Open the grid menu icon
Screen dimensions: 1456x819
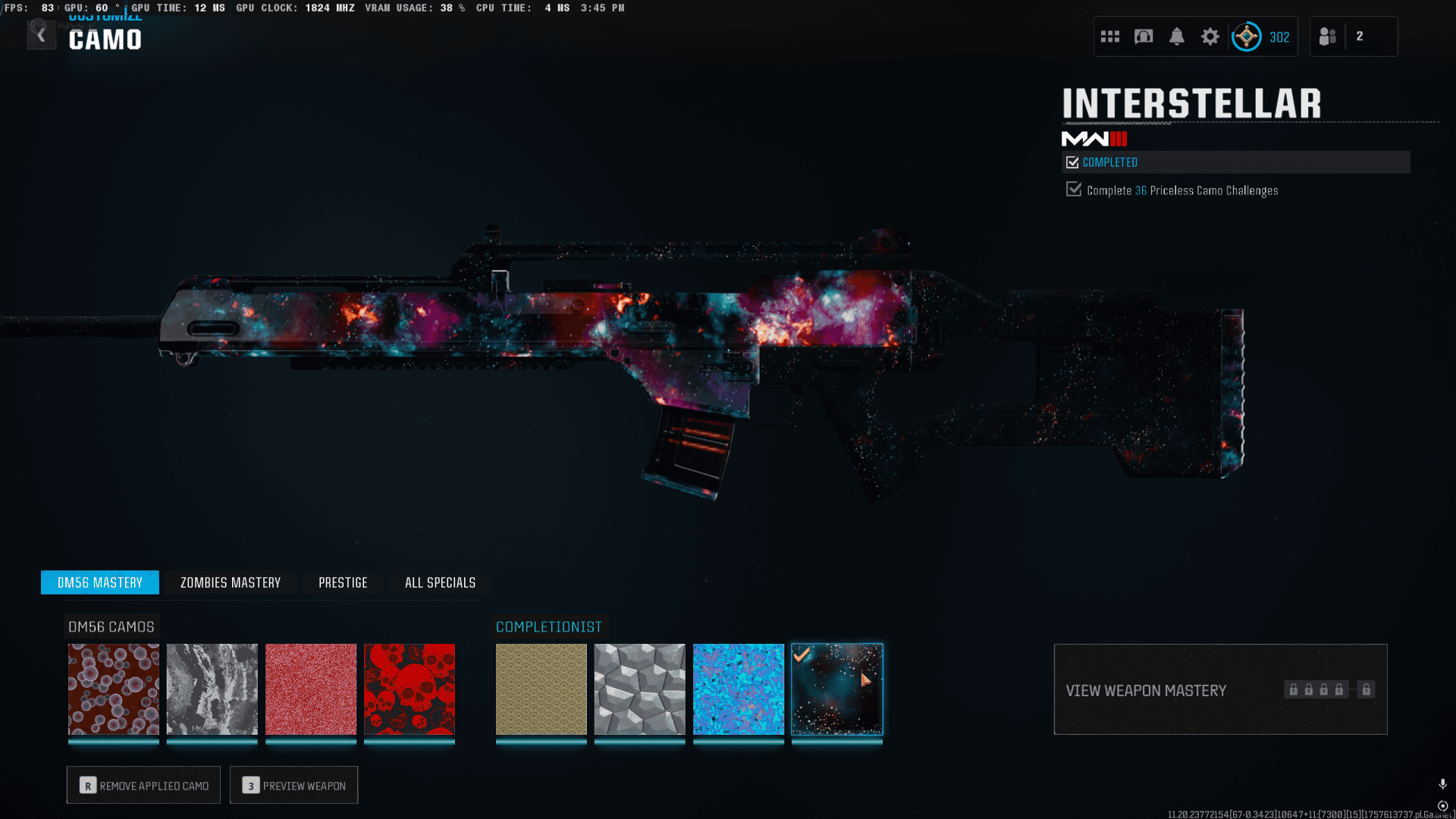pos(1109,36)
